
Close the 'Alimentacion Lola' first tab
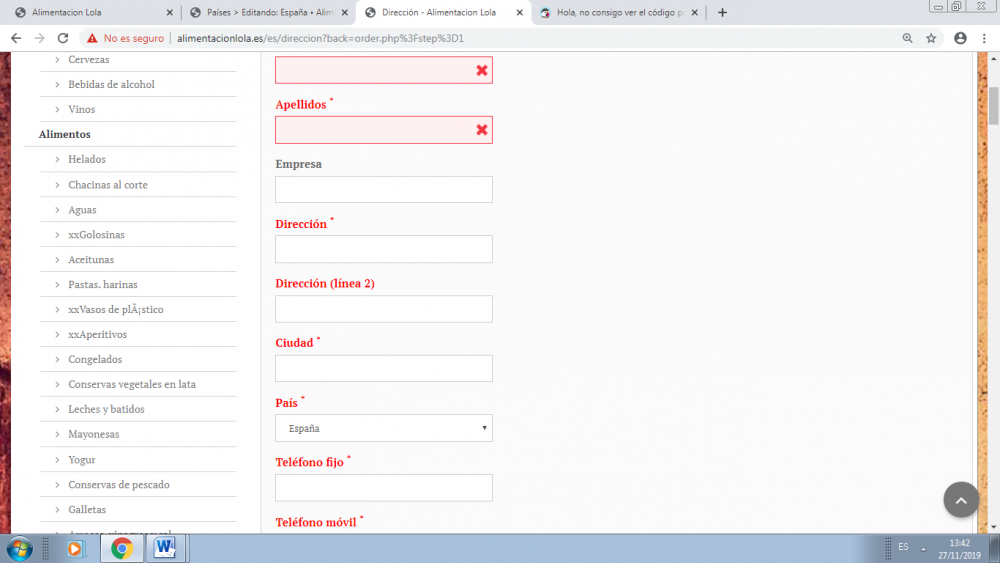click(x=170, y=12)
